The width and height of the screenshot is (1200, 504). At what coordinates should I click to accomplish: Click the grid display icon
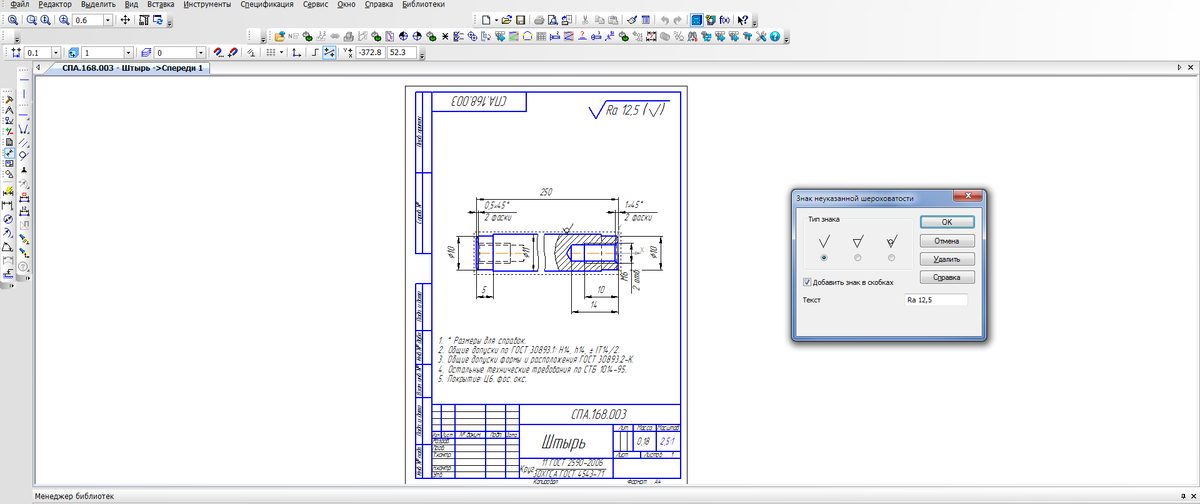coord(272,52)
